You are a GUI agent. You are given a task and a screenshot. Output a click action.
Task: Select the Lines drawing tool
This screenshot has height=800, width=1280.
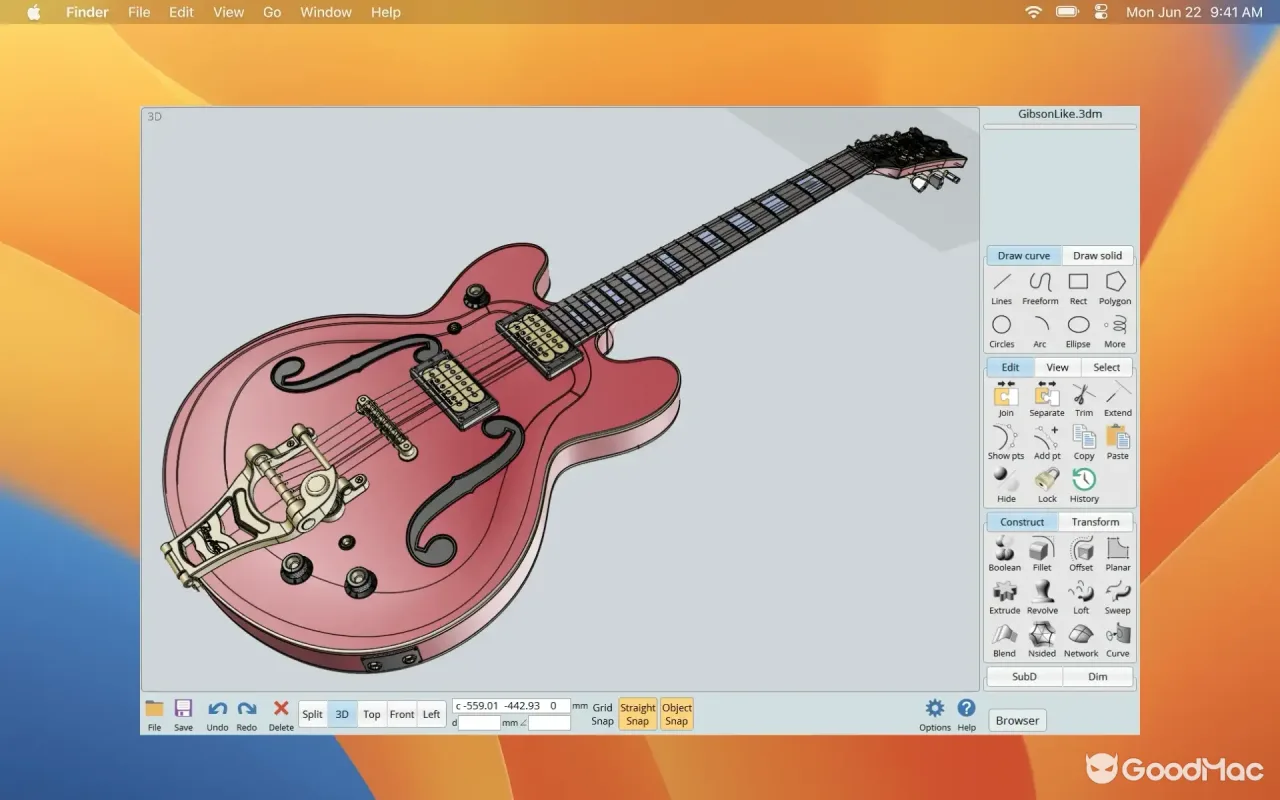coord(1001,288)
